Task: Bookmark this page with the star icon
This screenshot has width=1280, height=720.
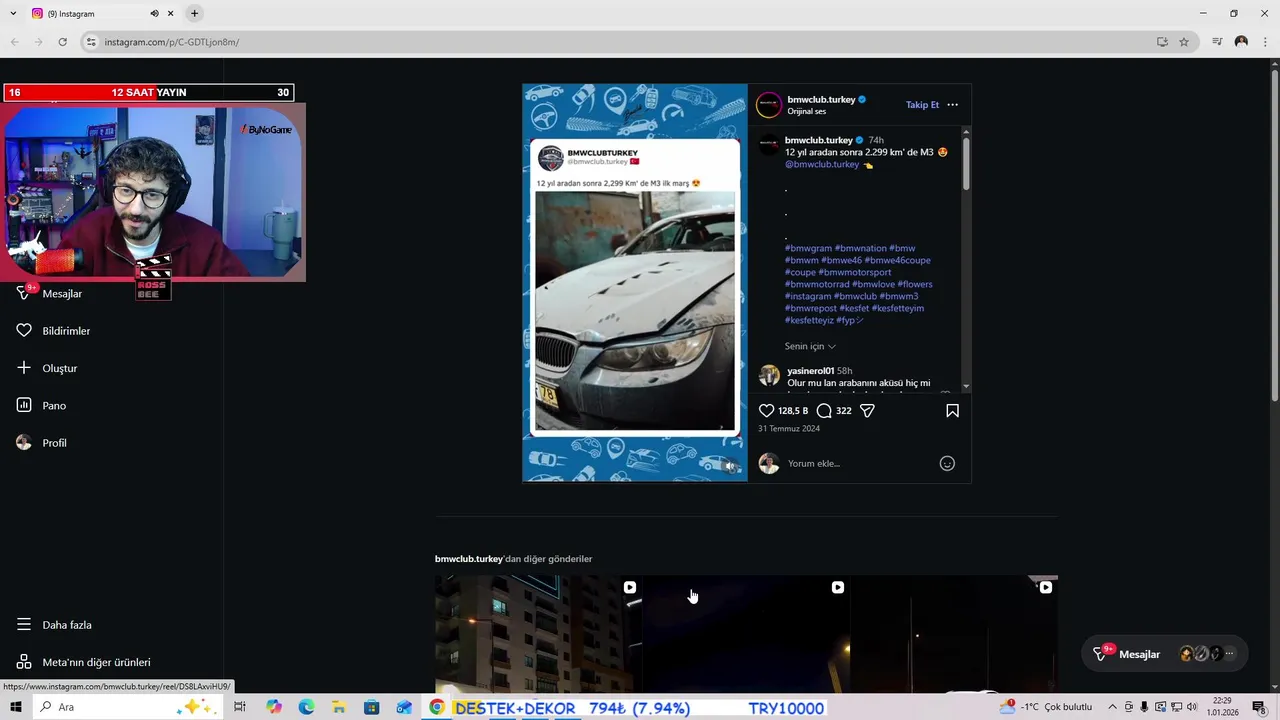Action: tap(1184, 42)
